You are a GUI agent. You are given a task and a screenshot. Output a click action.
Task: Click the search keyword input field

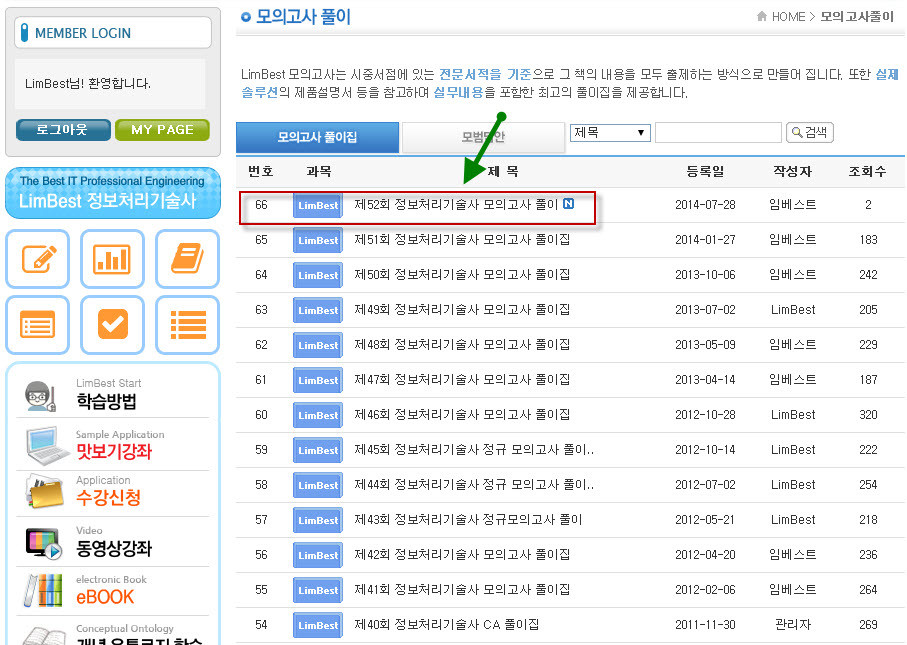(x=718, y=132)
